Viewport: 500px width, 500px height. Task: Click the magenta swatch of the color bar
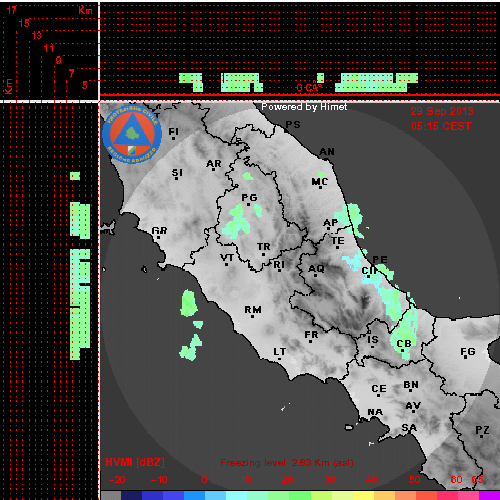(x=489, y=495)
